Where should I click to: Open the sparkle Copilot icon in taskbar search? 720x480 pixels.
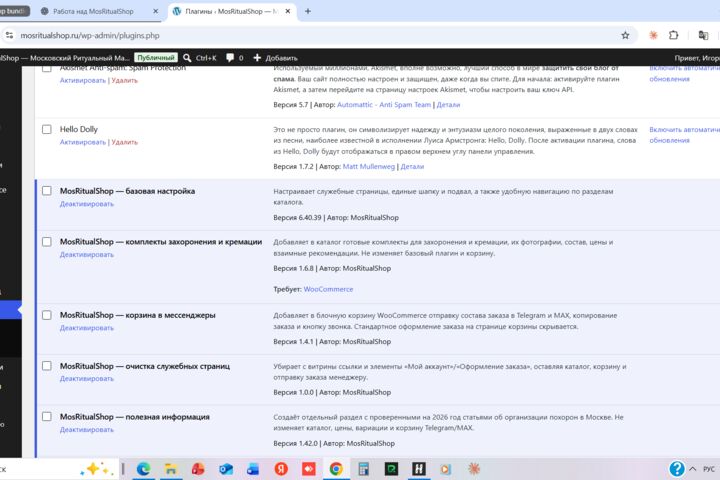[x=96, y=469]
